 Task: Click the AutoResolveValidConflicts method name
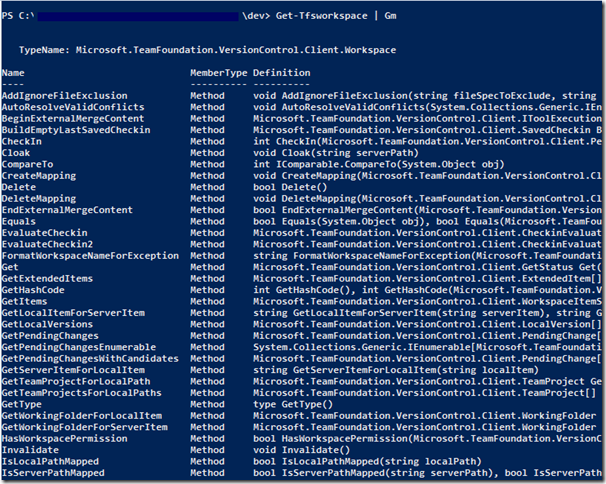pyautogui.click(x=68, y=106)
